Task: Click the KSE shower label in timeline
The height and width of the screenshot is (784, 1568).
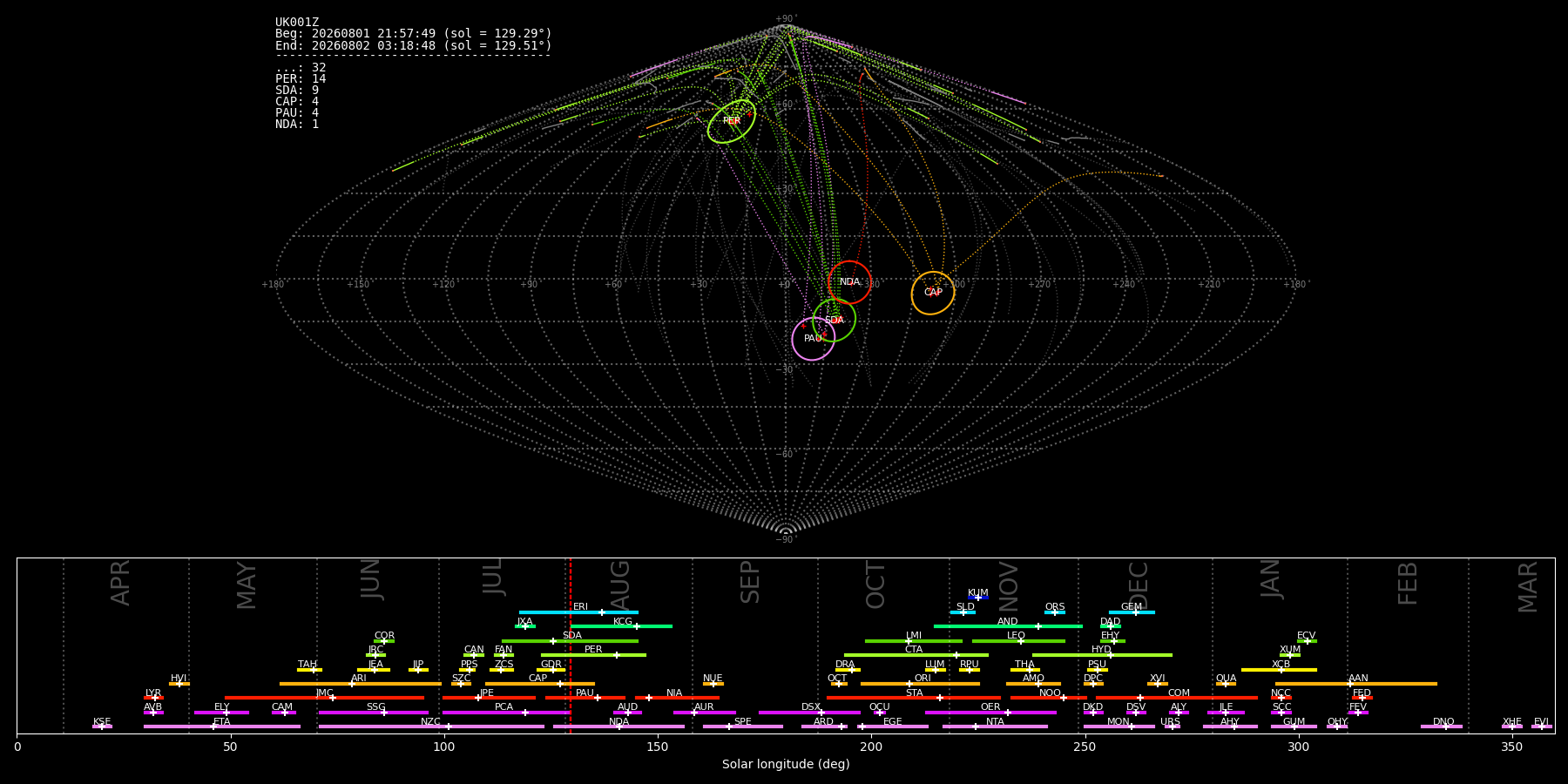Action: [102, 722]
